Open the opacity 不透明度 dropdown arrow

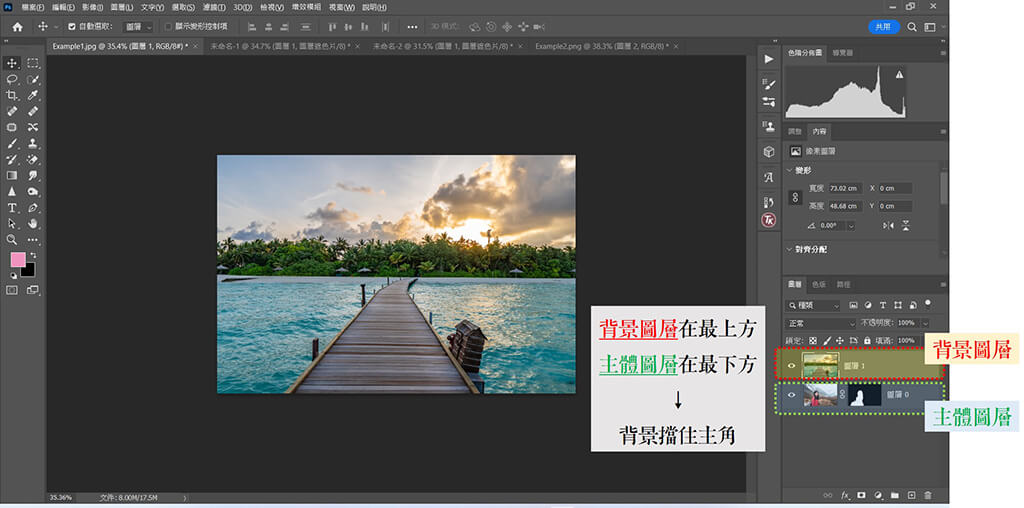[x=925, y=323]
